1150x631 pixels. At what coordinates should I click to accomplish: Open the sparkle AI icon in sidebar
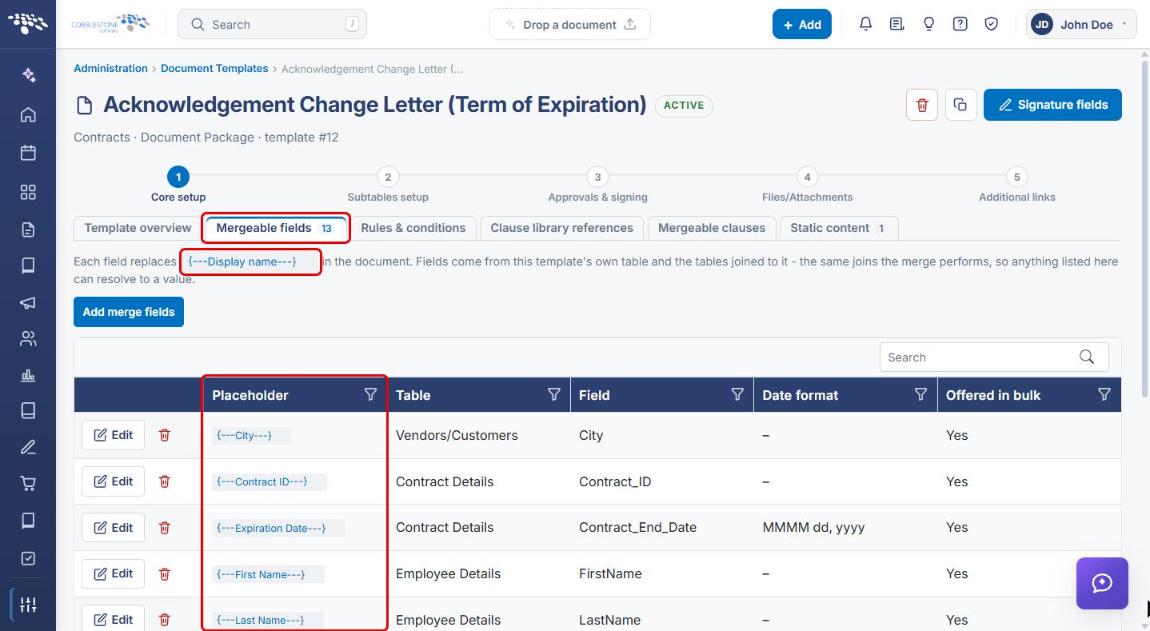pyautogui.click(x=28, y=75)
